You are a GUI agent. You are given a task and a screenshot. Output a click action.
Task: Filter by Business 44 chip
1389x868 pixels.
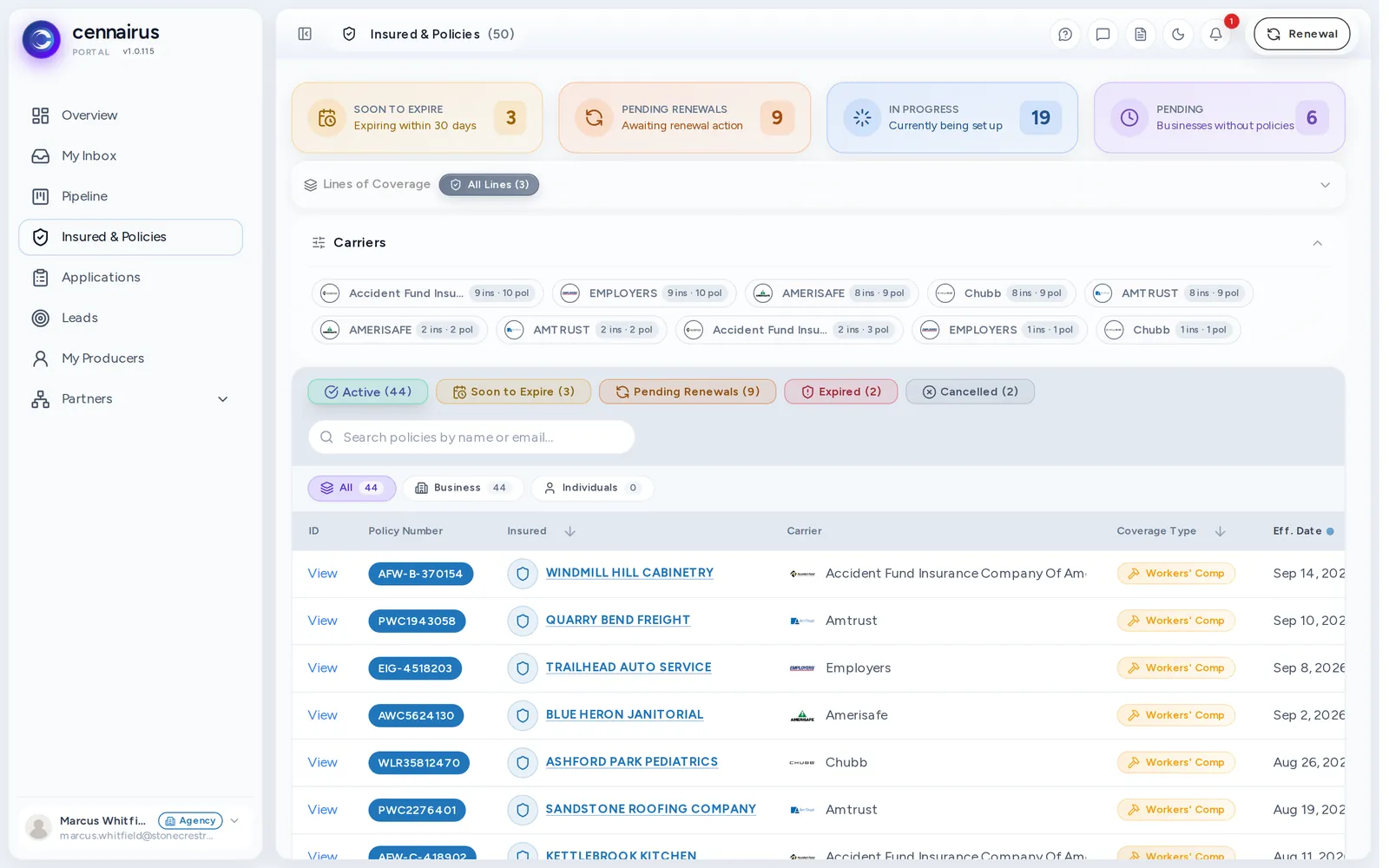463,488
